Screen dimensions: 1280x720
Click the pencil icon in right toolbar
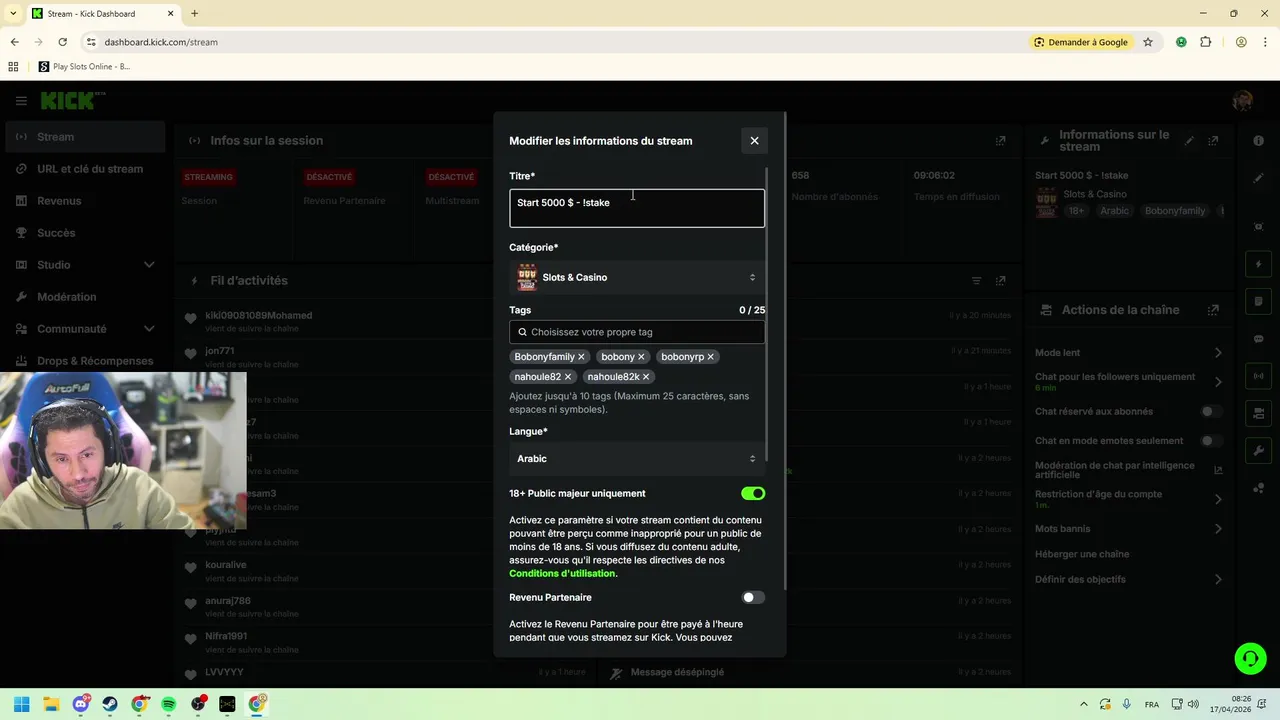coord(1259,178)
